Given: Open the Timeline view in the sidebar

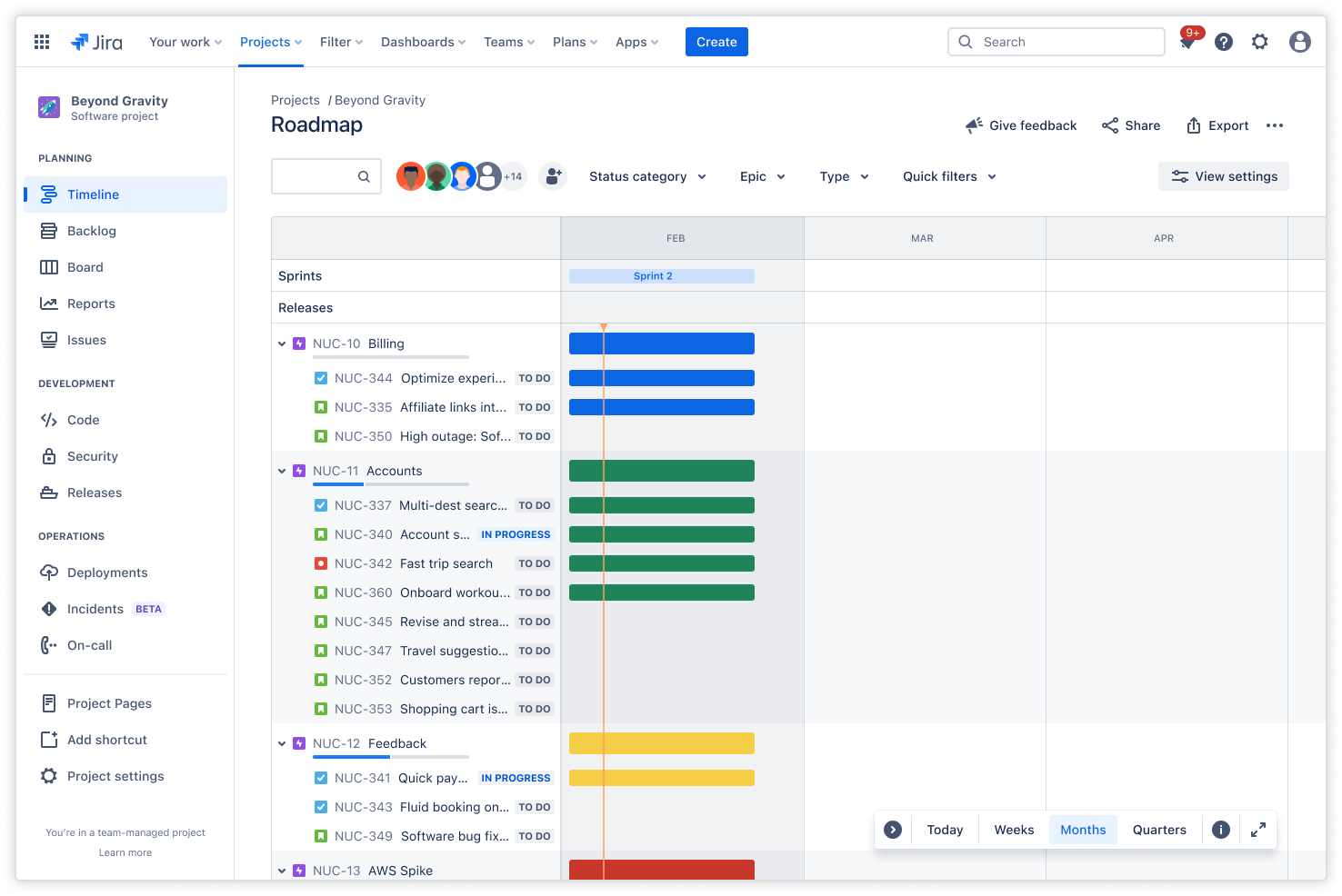Looking at the screenshot, I should click(x=95, y=194).
